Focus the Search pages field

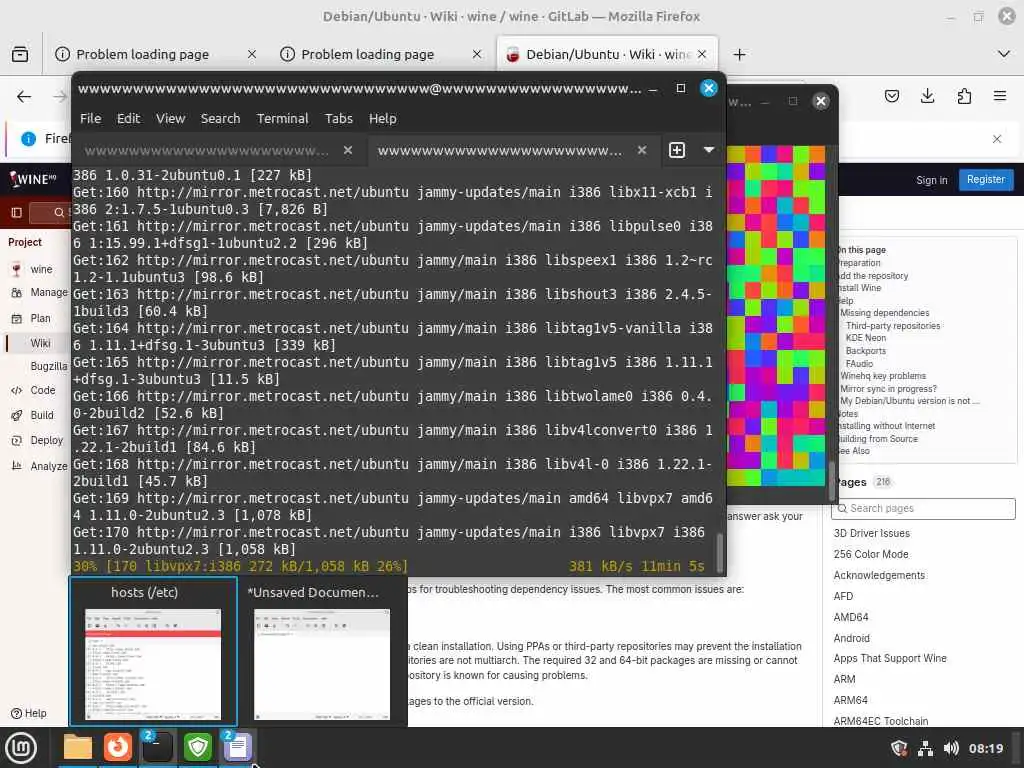[923, 508]
